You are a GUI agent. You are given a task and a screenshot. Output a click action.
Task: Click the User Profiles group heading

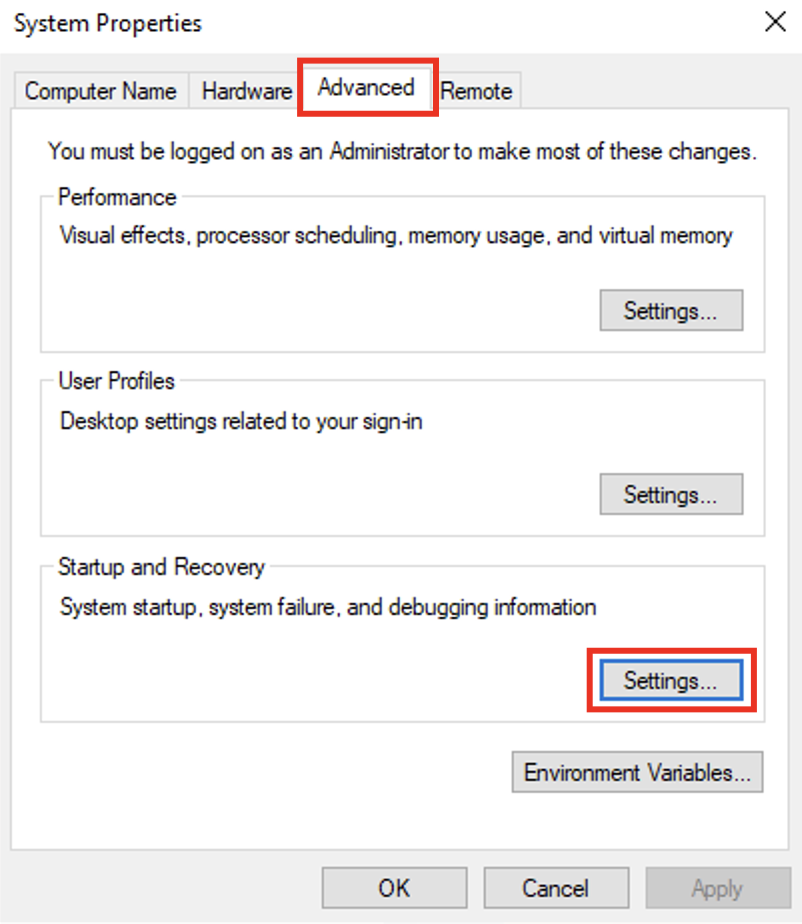point(116,381)
